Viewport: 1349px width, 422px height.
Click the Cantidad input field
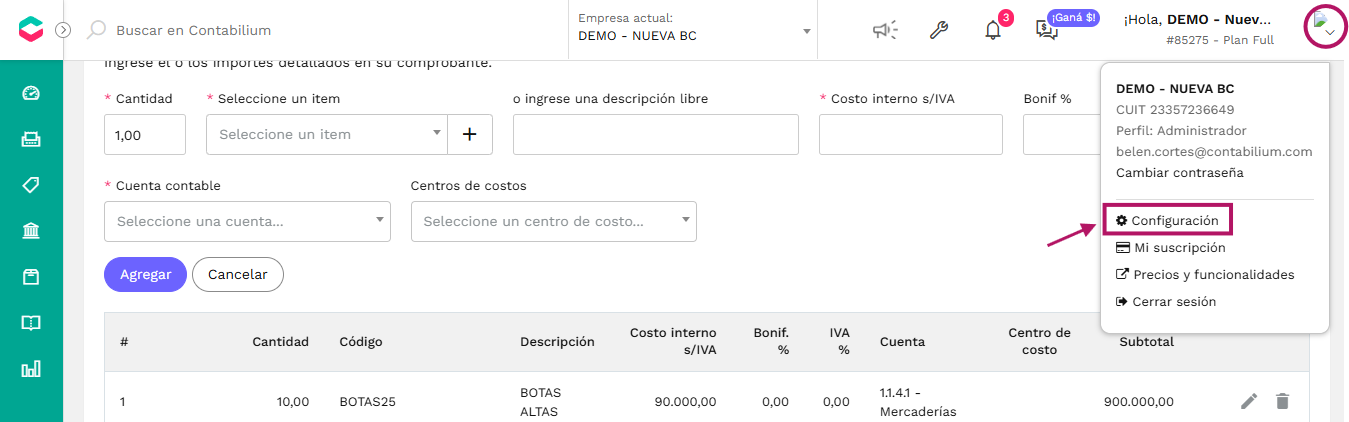point(145,134)
